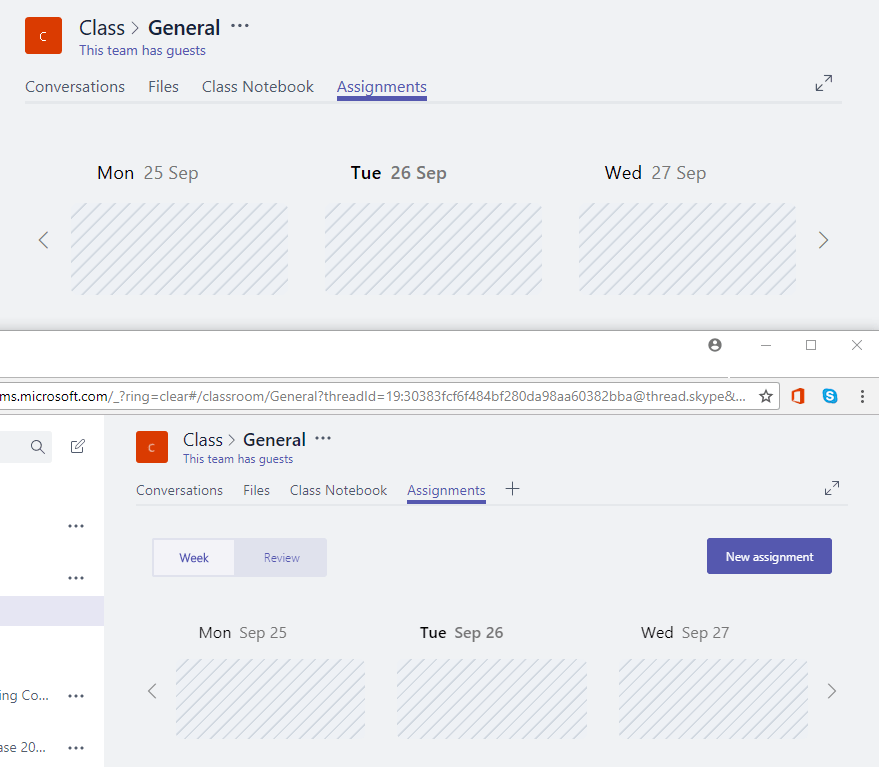Go to next days with right chevron in browser view
879x767 pixels.
pos(832,691)
